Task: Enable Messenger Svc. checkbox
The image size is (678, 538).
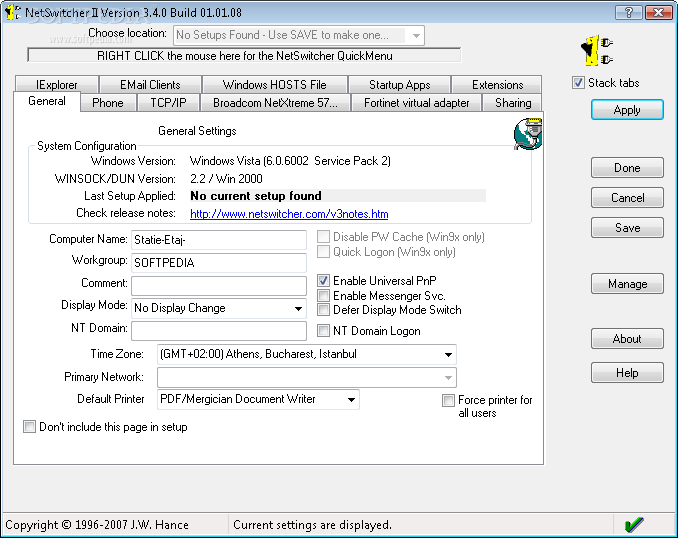Action: click(323, 296)
